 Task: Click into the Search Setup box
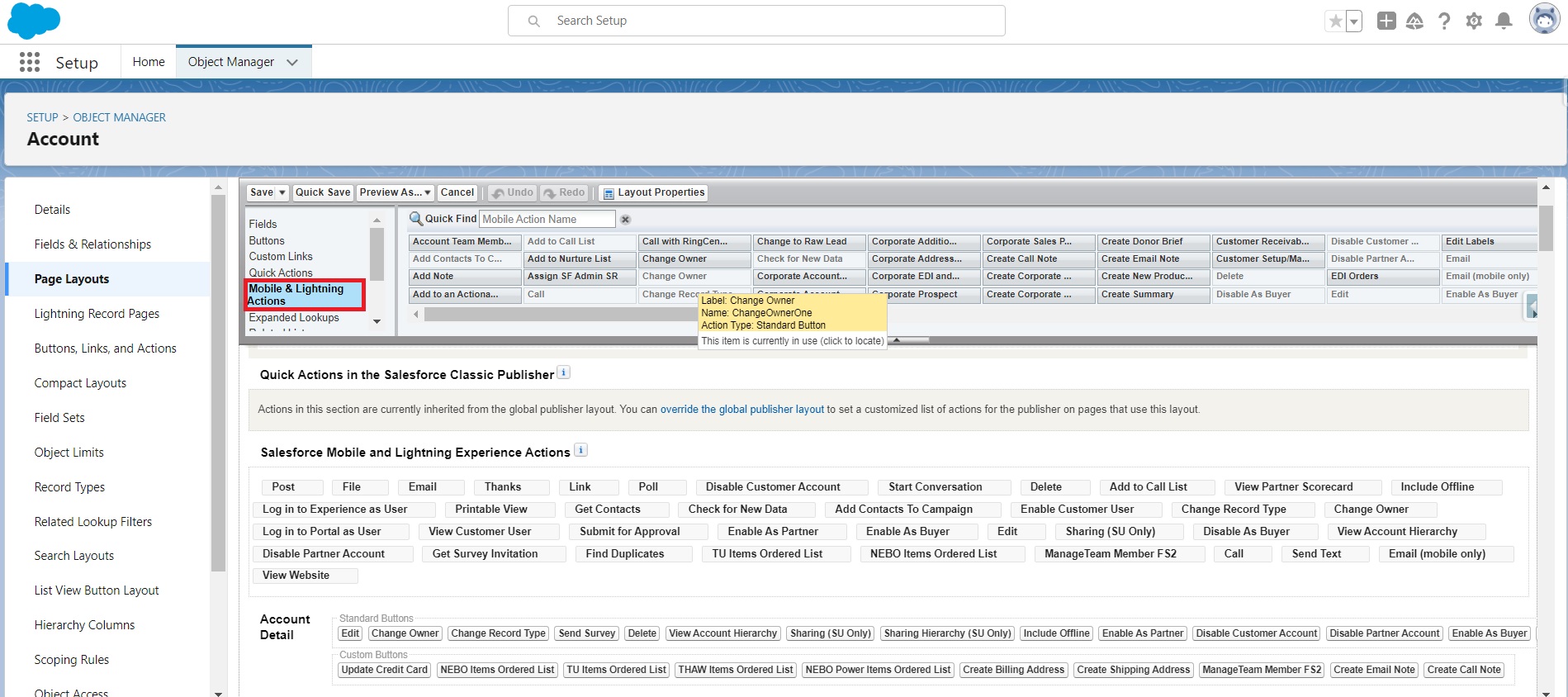coord(756,21)
